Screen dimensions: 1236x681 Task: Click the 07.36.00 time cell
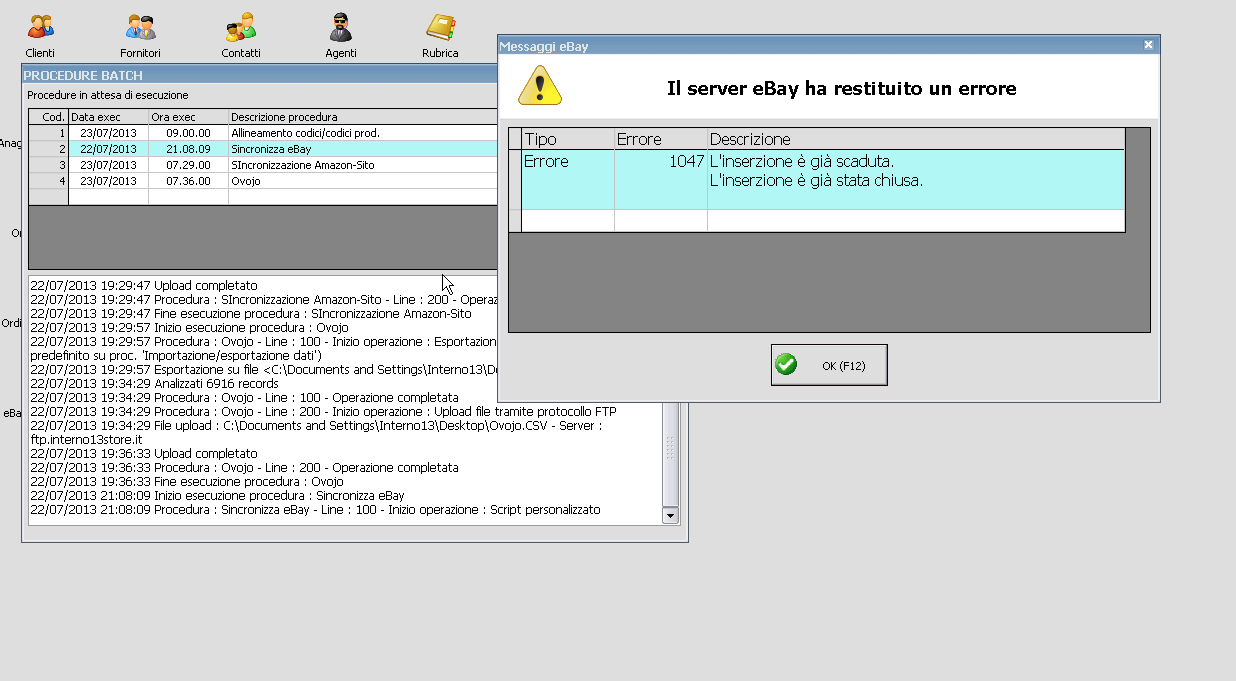188,180
